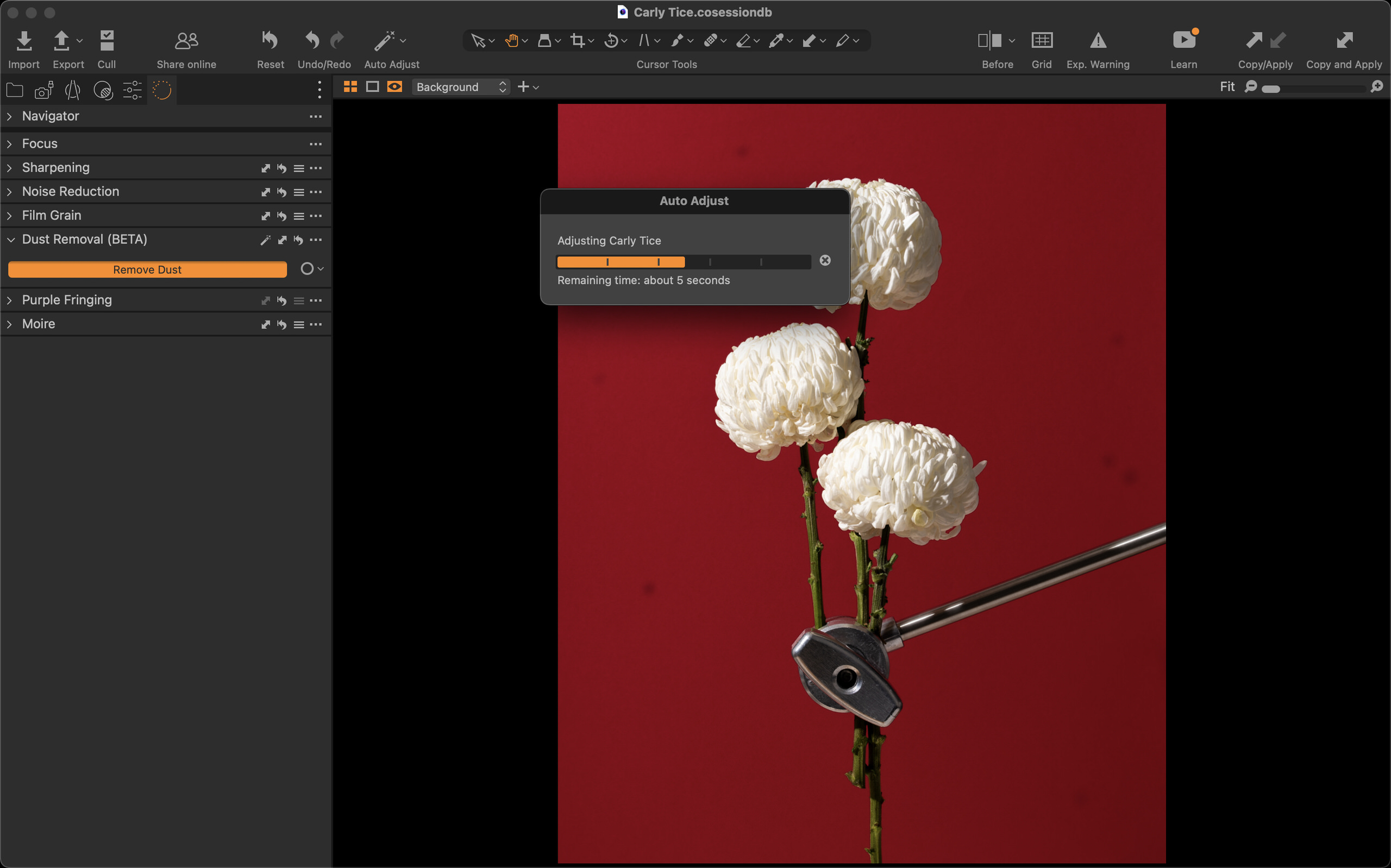The height and width of the screenshot is (868, 1391).
Task: Cancel the Auto Adjust progress
Action: tap(825, 261)
